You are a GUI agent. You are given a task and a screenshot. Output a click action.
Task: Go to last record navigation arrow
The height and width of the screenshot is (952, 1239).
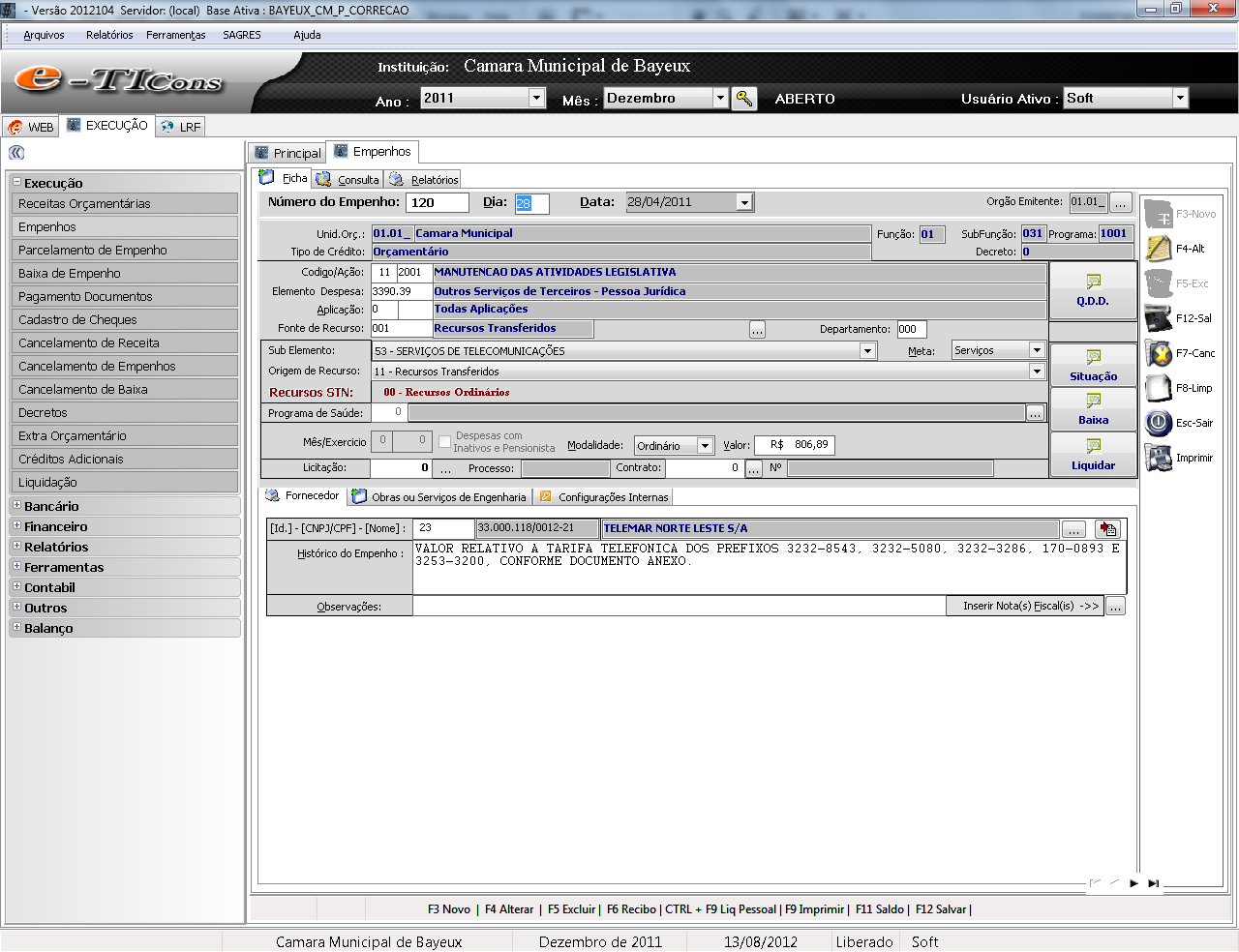coord(1153,883)
